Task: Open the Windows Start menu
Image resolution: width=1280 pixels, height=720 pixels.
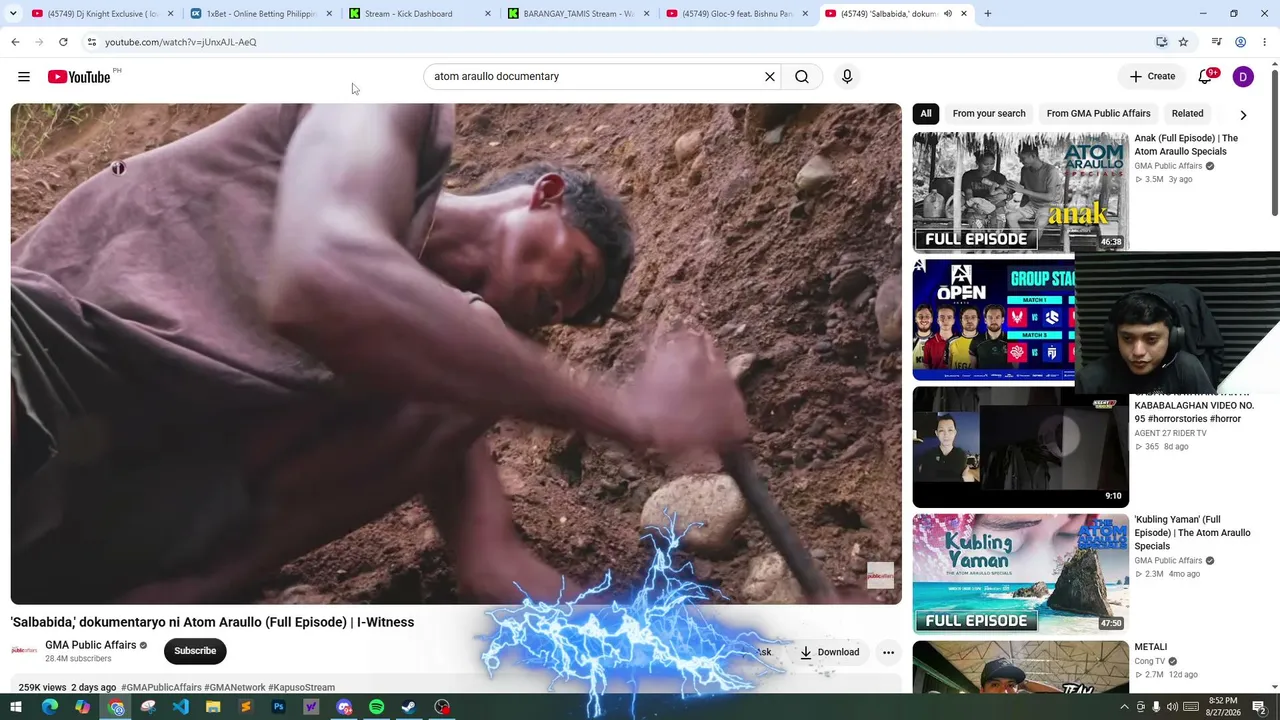Action: tap(16, 707)
